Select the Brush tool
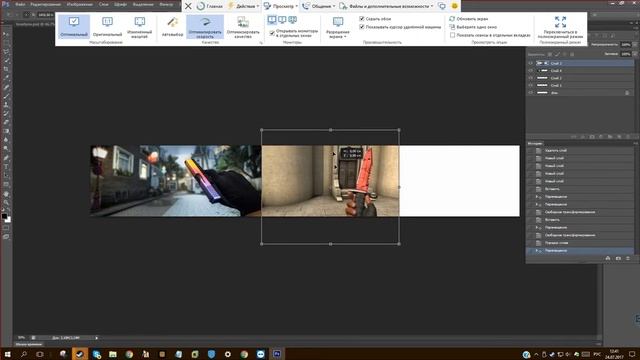The height and width of the screenshot is (360, 640). pos(6,96)
